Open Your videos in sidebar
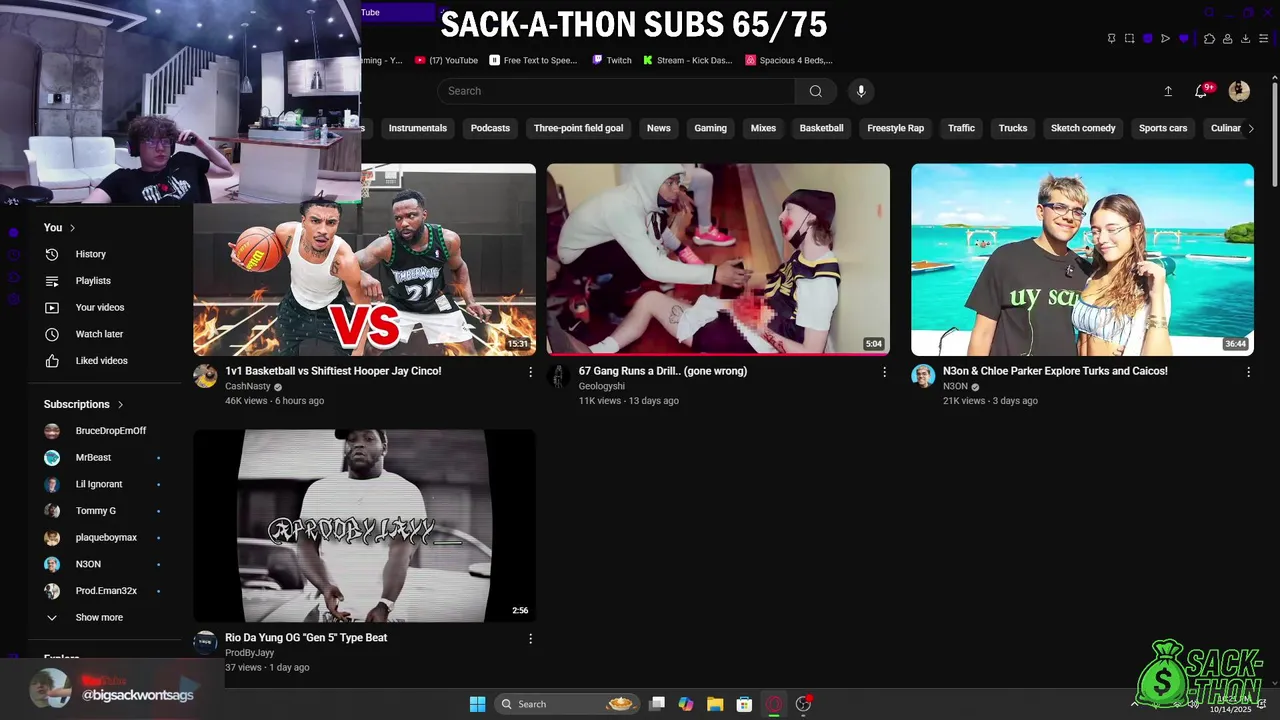This screenshot has width=1280, height=720. pyautogui.click(x=100, y=307)
